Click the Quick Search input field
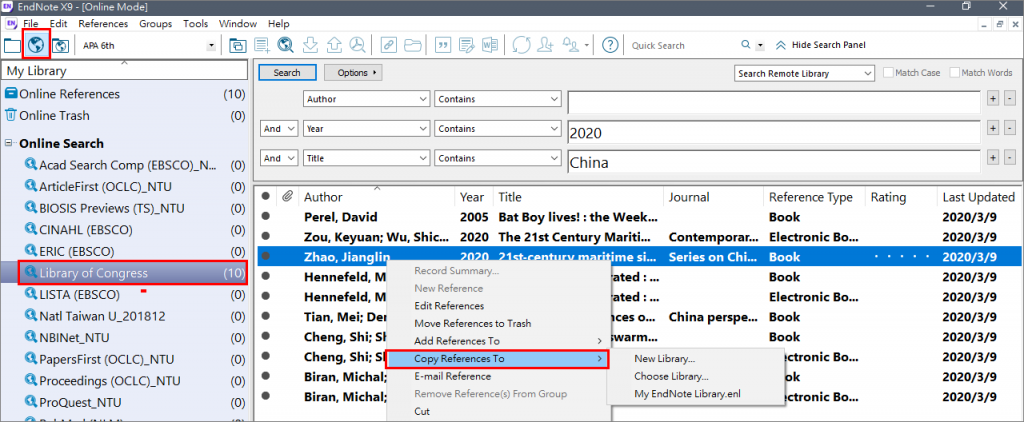The height and width of the screenshot is (422, 1024). 683,46
